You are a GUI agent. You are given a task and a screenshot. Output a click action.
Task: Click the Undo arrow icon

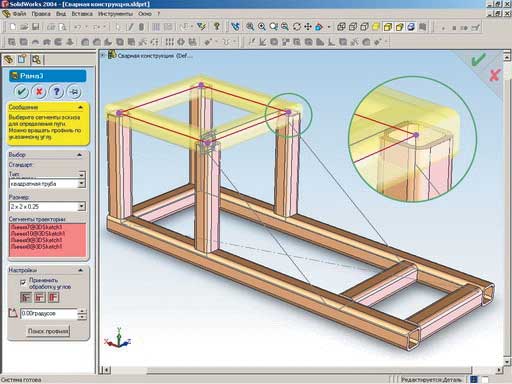(77, 27)
